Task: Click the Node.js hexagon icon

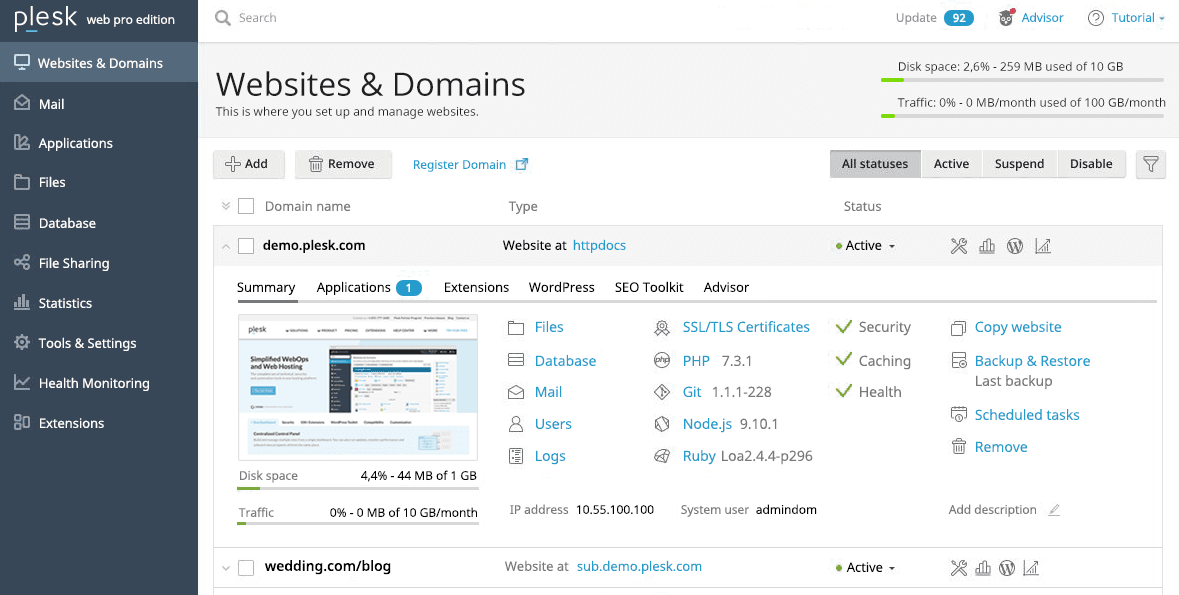Action: [x=662, y=424]
